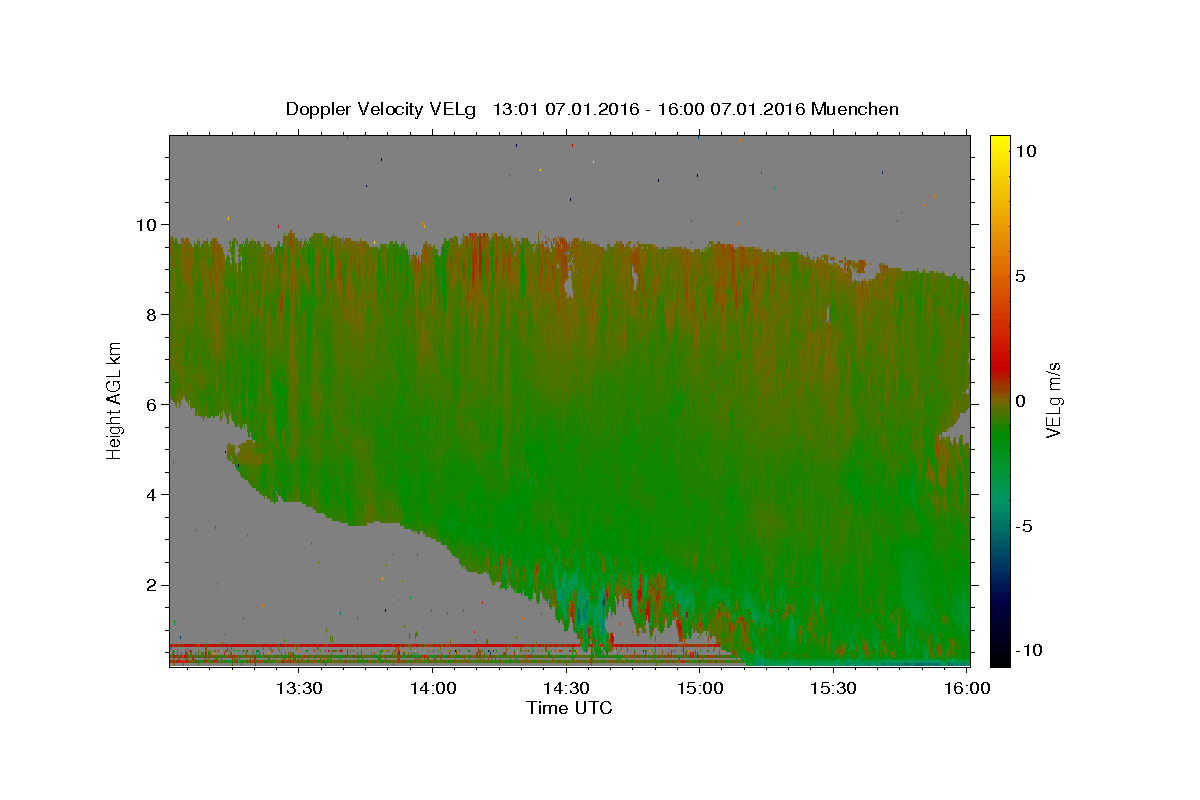Click the 16:00 time axis label
This screenshot has width=1200, height=800.
click(x=966, y=688)
